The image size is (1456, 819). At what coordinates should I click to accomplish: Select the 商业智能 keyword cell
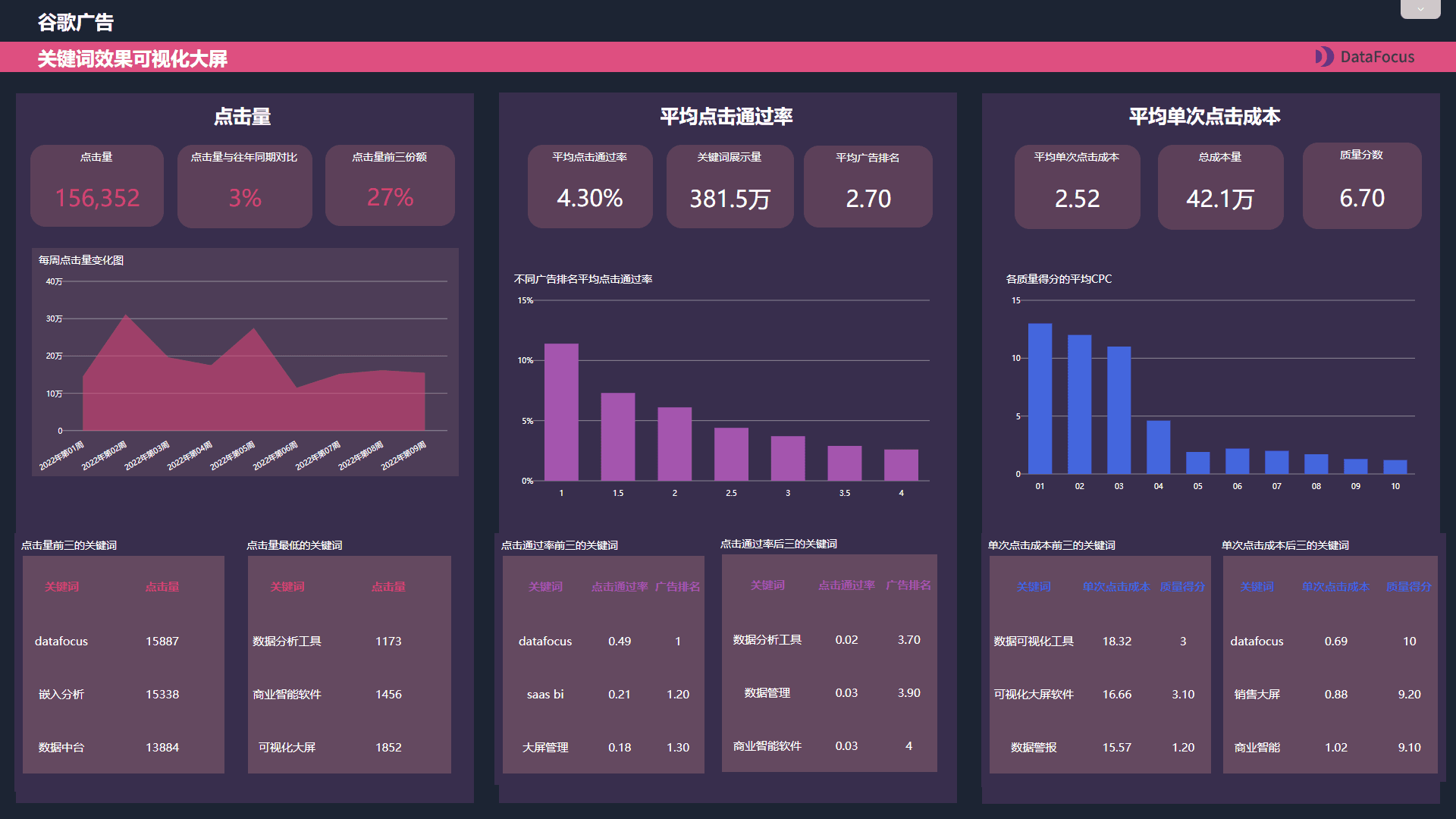(1257, 748)
